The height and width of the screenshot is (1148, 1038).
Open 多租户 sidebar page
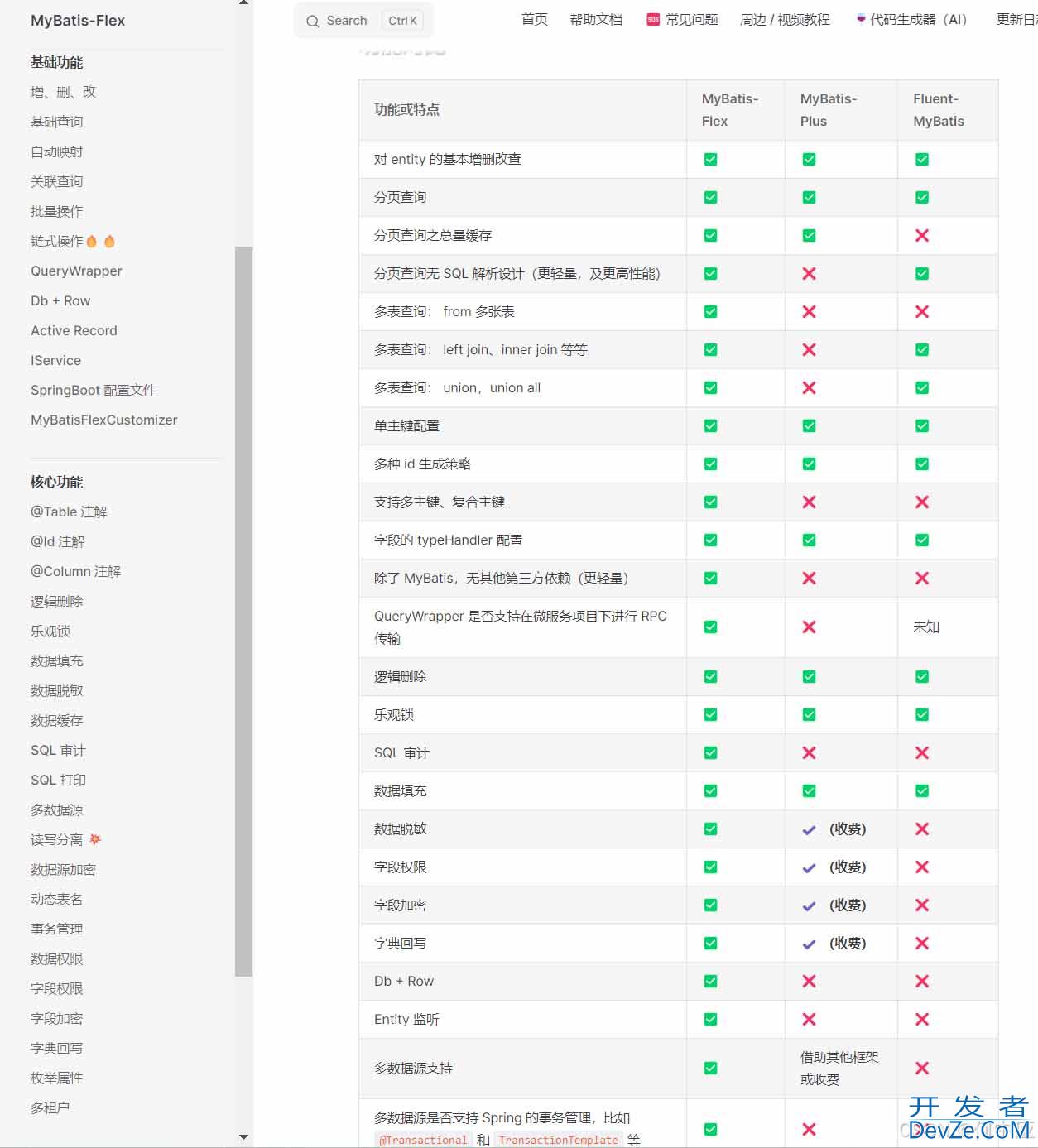tap(50, 1107)
